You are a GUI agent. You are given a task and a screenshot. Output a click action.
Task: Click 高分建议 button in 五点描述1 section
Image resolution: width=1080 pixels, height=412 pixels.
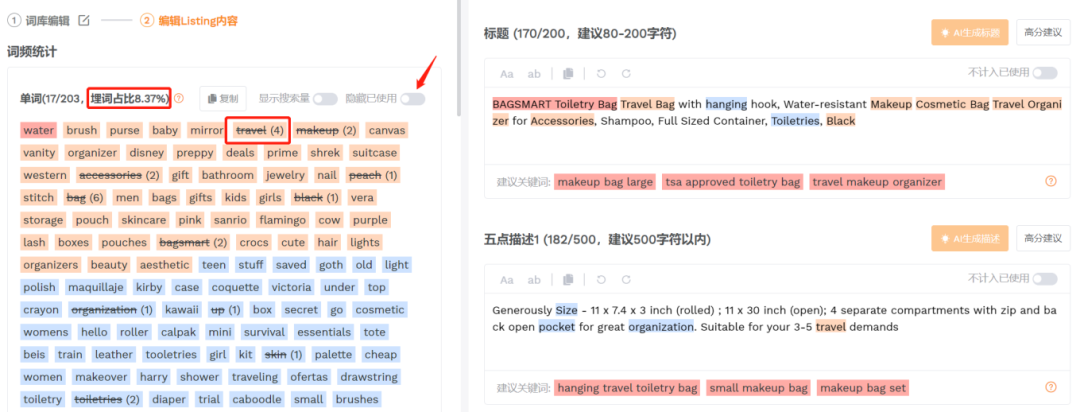1043,238
